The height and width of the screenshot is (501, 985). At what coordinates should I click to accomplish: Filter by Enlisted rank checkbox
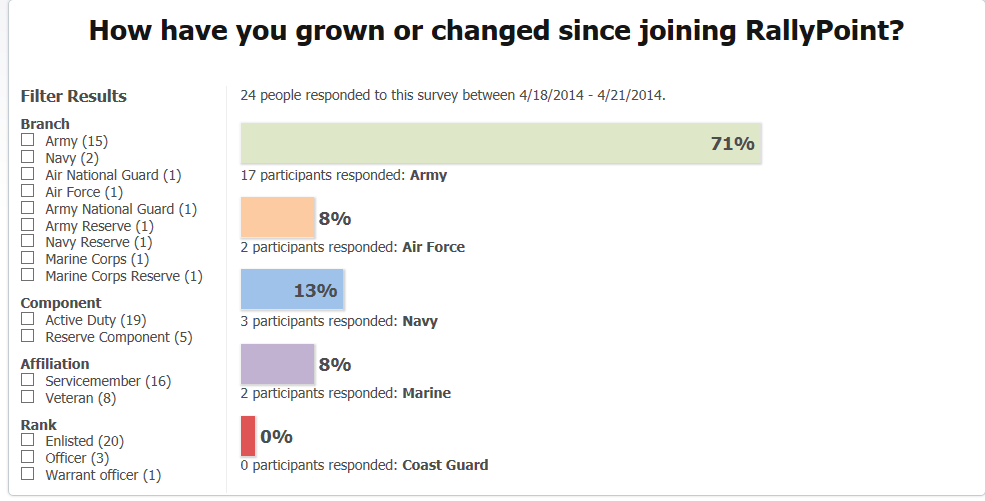[28, 440]
